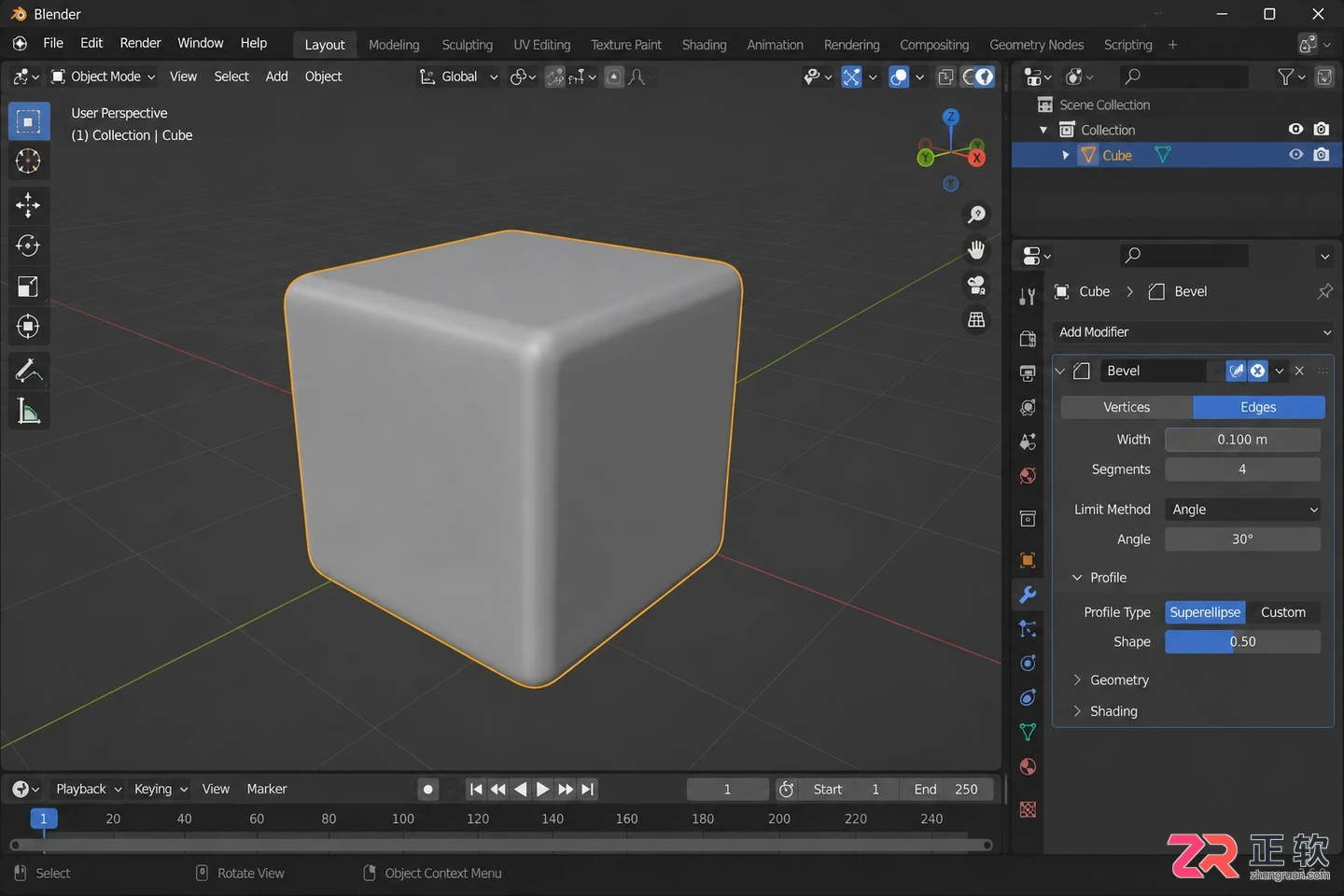Click the Segments value field
1344x896 pixels.
click(1243, 469)
